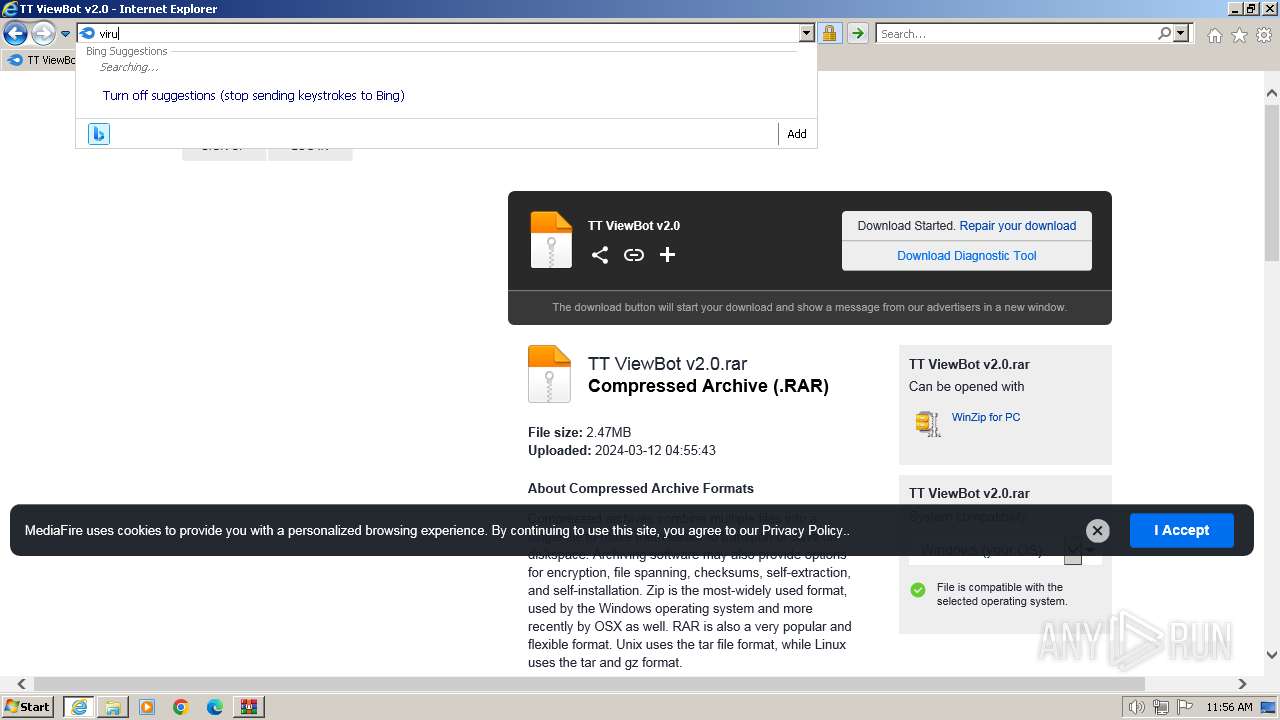Viewport: 1280px width, 720px height.
Task: Open Microsoft Edge from the taskbar
Action: pyautogui.click(x=215, y=707)
